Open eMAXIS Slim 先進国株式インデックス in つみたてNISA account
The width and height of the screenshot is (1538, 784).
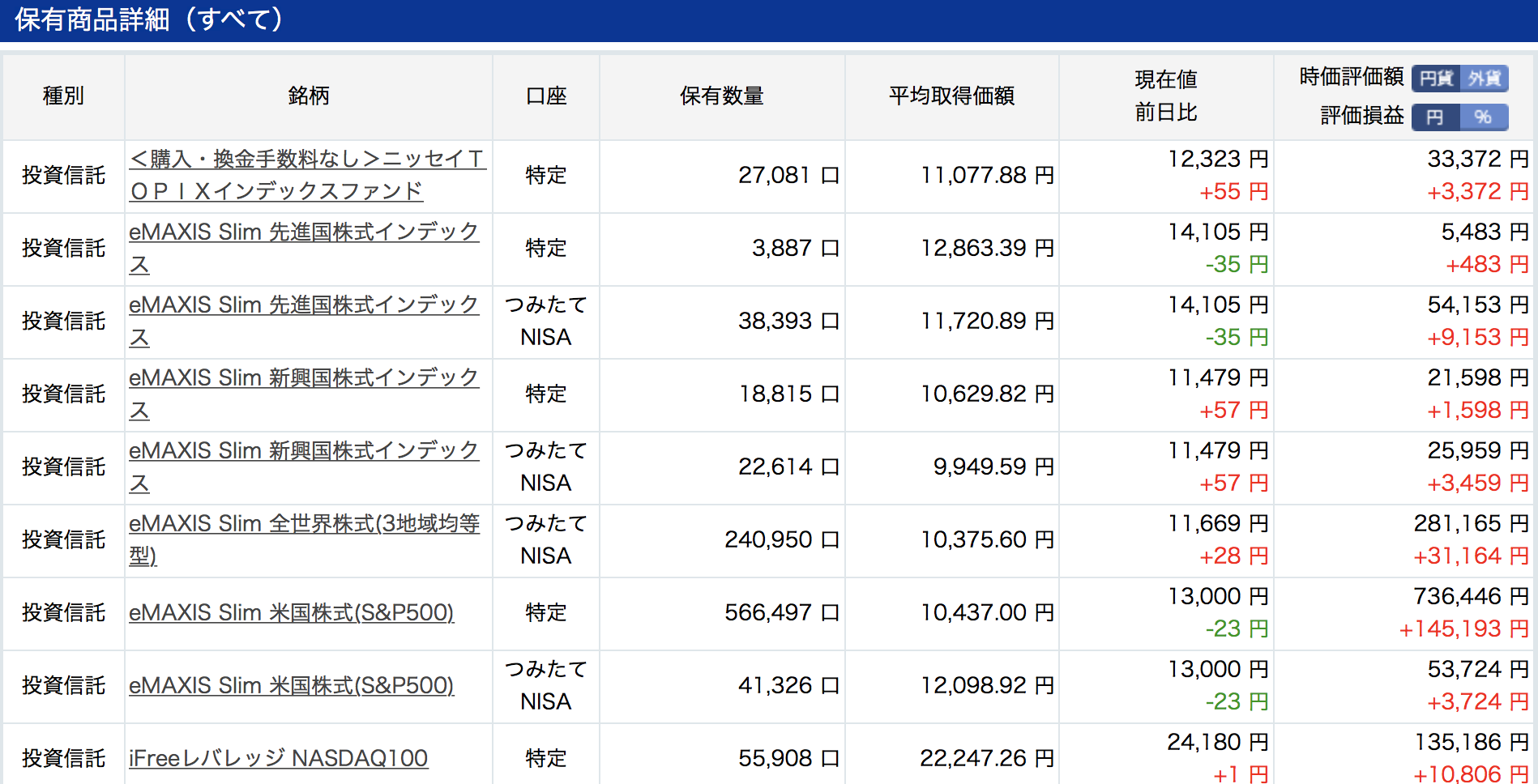coord(305,321)
